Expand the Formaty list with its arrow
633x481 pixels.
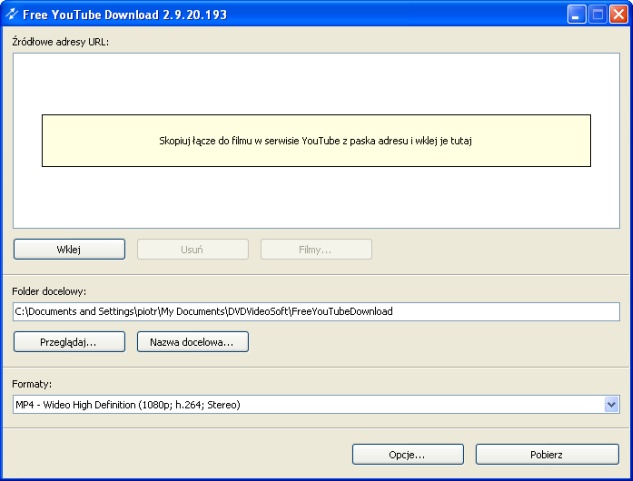(x=612, y=404)
